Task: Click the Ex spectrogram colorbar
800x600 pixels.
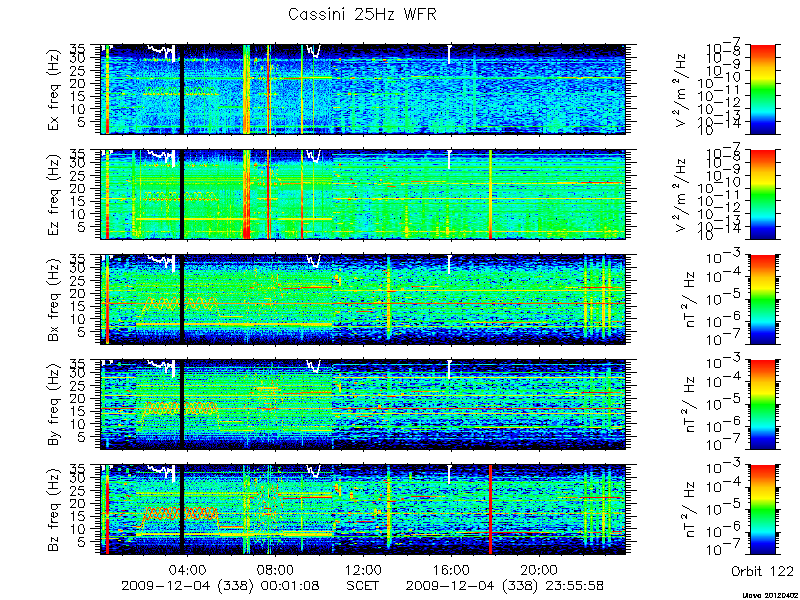Action: [762, 89]
